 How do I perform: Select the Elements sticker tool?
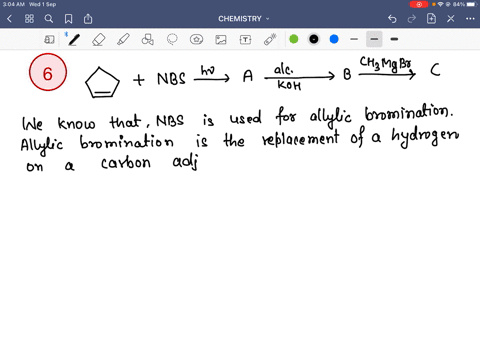click(x=196, y=39)
